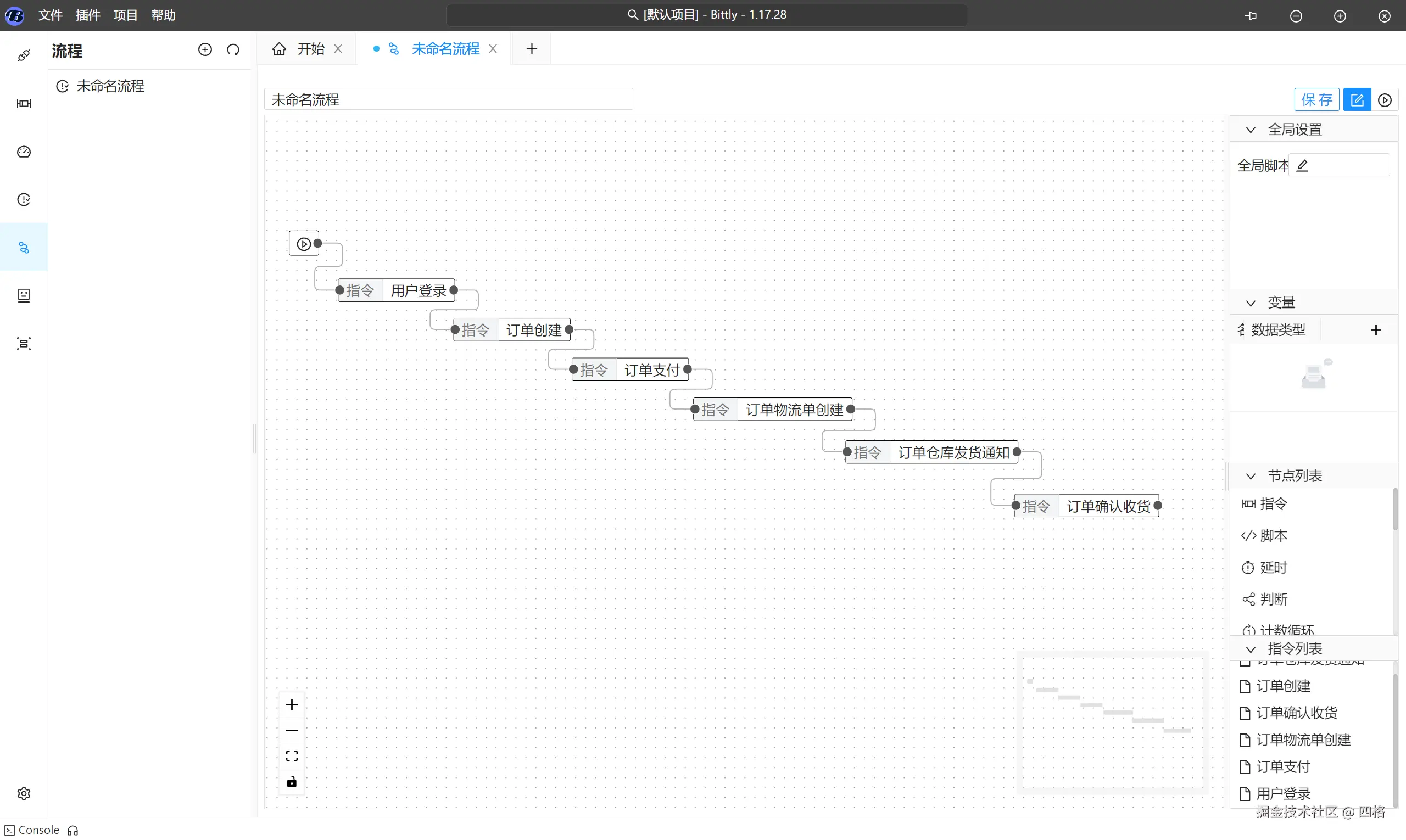Image resolution: width=1406 pixels, height=840 pixels.
Task: Toggle the canvas lock icon
Action: [x=292, y=782]
